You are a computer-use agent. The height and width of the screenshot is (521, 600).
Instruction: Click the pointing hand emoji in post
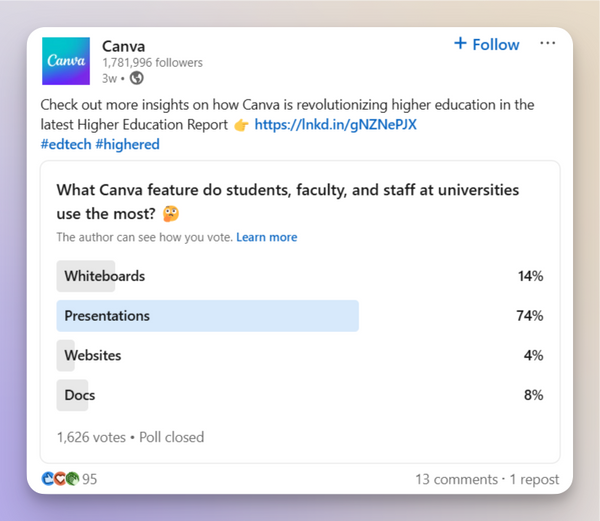(240, 125)
